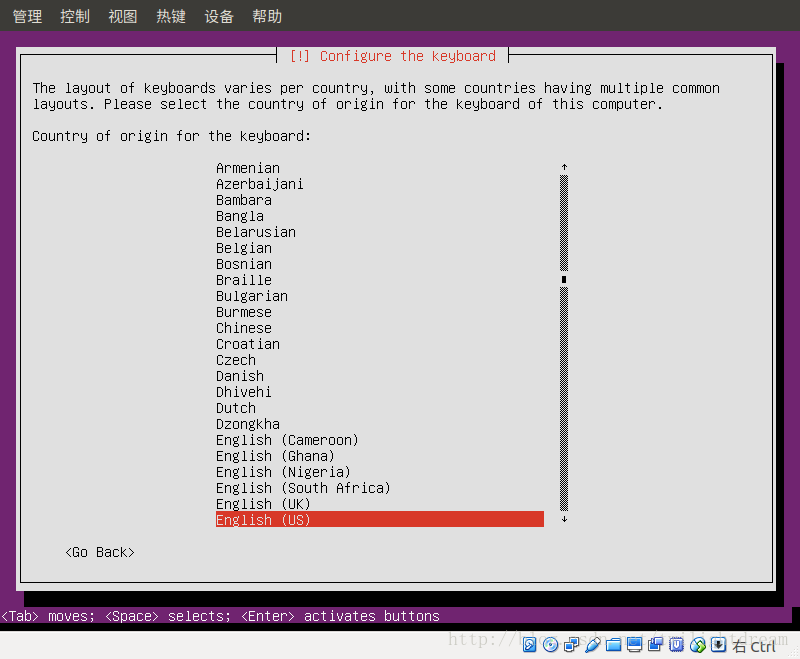Viewport: 800px width, 659px height.
Task: Open the 设备 menu
Action: (x=218, y=15)
